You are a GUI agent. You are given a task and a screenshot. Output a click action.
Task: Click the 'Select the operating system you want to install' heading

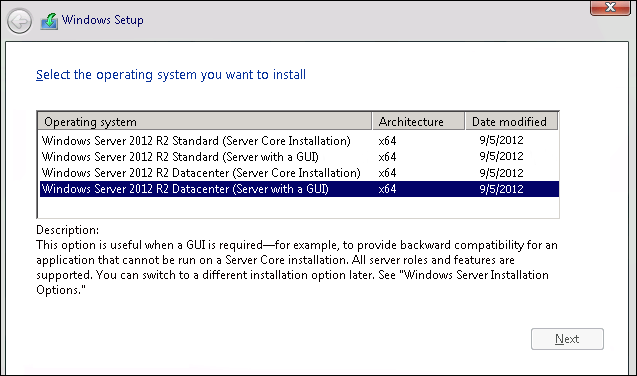tap(171, 75)
